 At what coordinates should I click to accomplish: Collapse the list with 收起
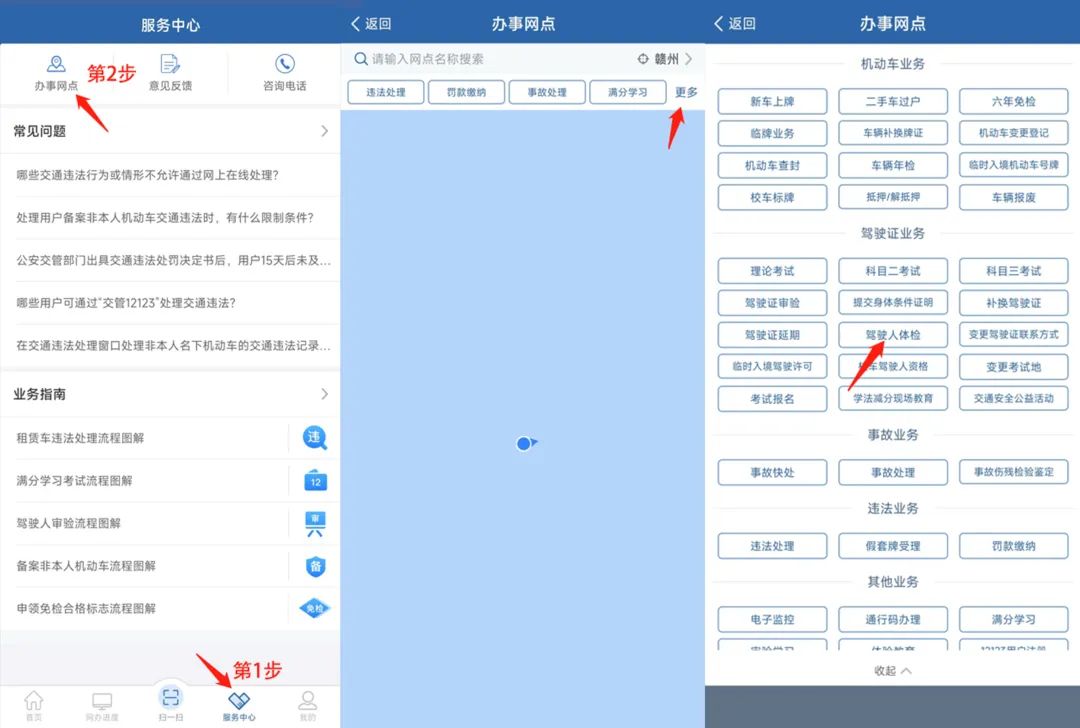892,671
